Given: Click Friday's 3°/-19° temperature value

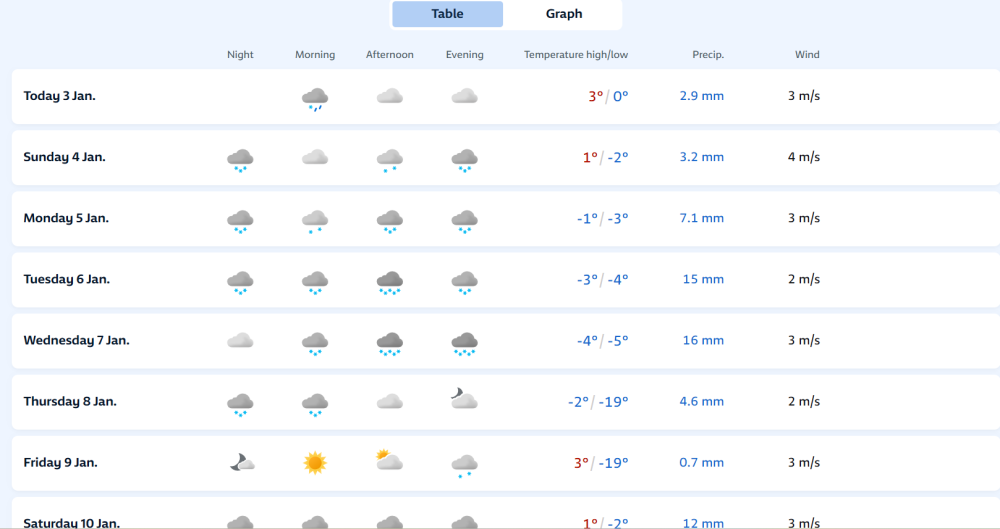Looking at the screenshot, I should pyautogui.click(x=601, y=463).
